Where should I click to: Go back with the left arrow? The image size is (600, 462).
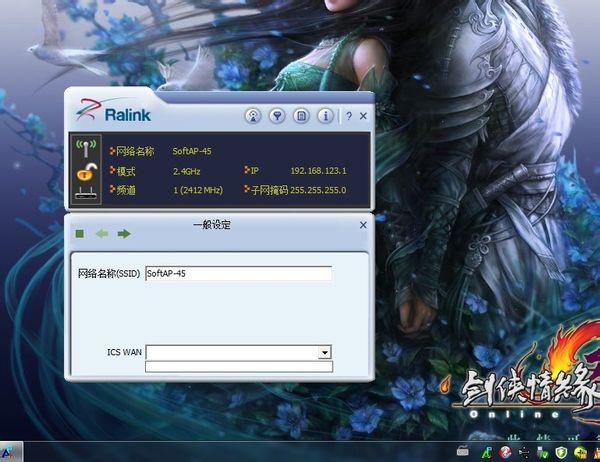(x=102, y=233)
